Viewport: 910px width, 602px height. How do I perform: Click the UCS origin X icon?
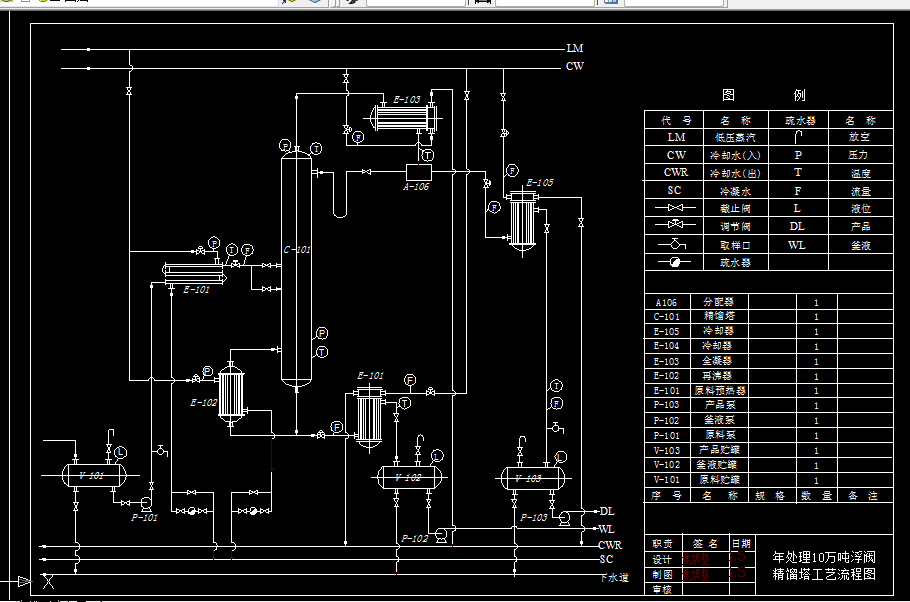48,581
